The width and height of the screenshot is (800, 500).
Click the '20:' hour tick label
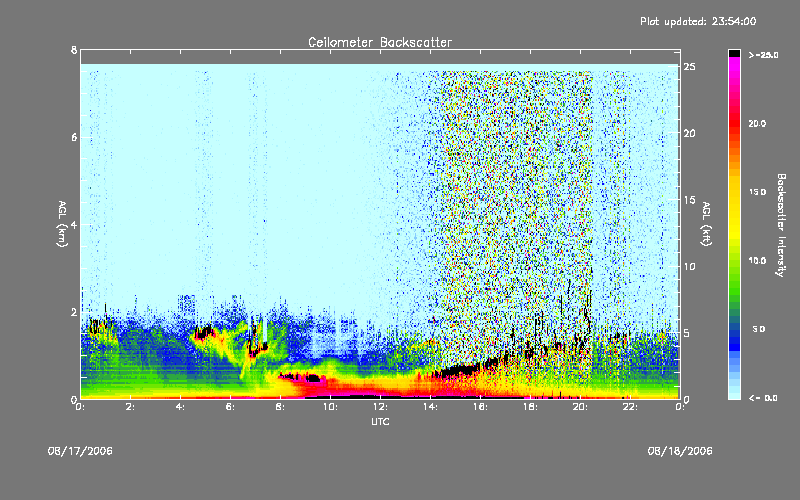[580, 407]
